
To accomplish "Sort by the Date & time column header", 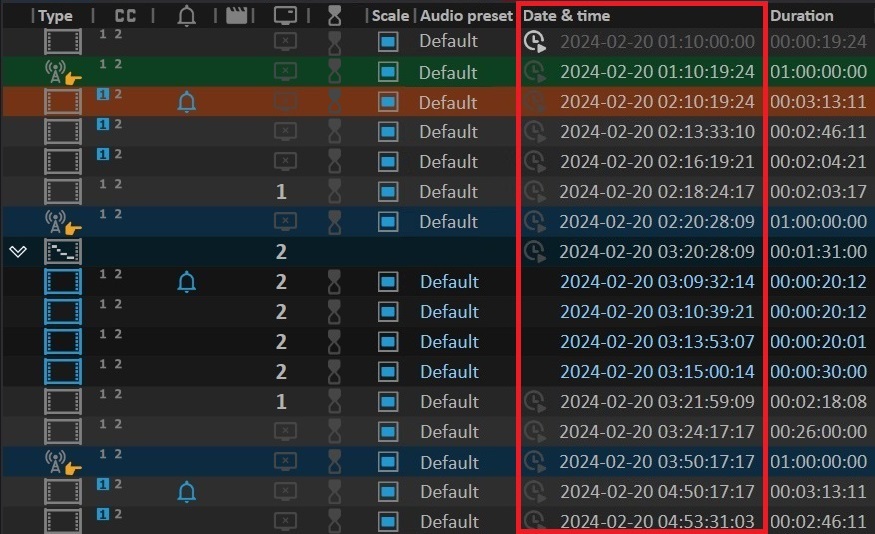I will point(566,16).
